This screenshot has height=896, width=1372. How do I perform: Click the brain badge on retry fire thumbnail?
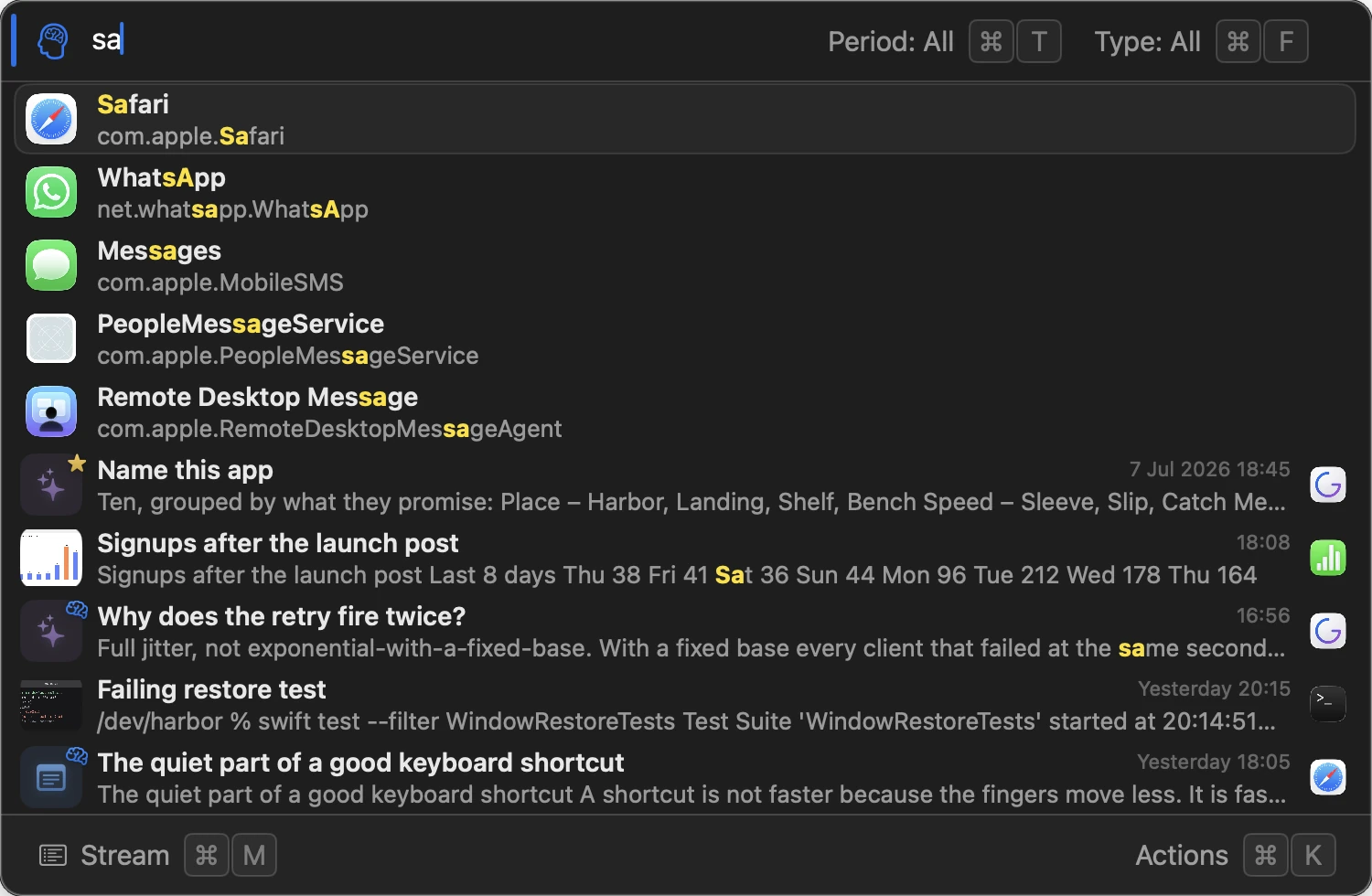point(77,609)
